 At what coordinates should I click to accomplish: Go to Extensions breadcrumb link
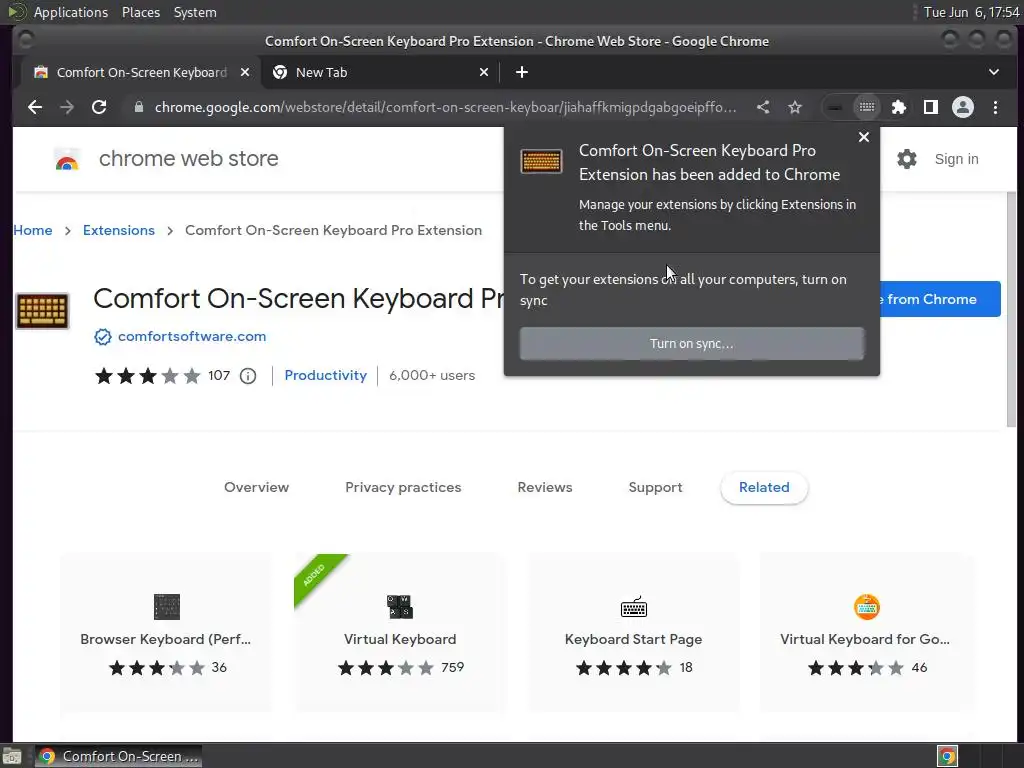119,230
